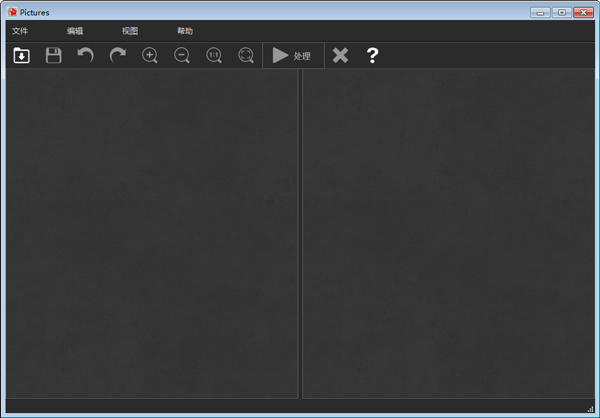Open the 视图 menu
Viewport: 600px width, 418px height.
click(x=130, y=31)
